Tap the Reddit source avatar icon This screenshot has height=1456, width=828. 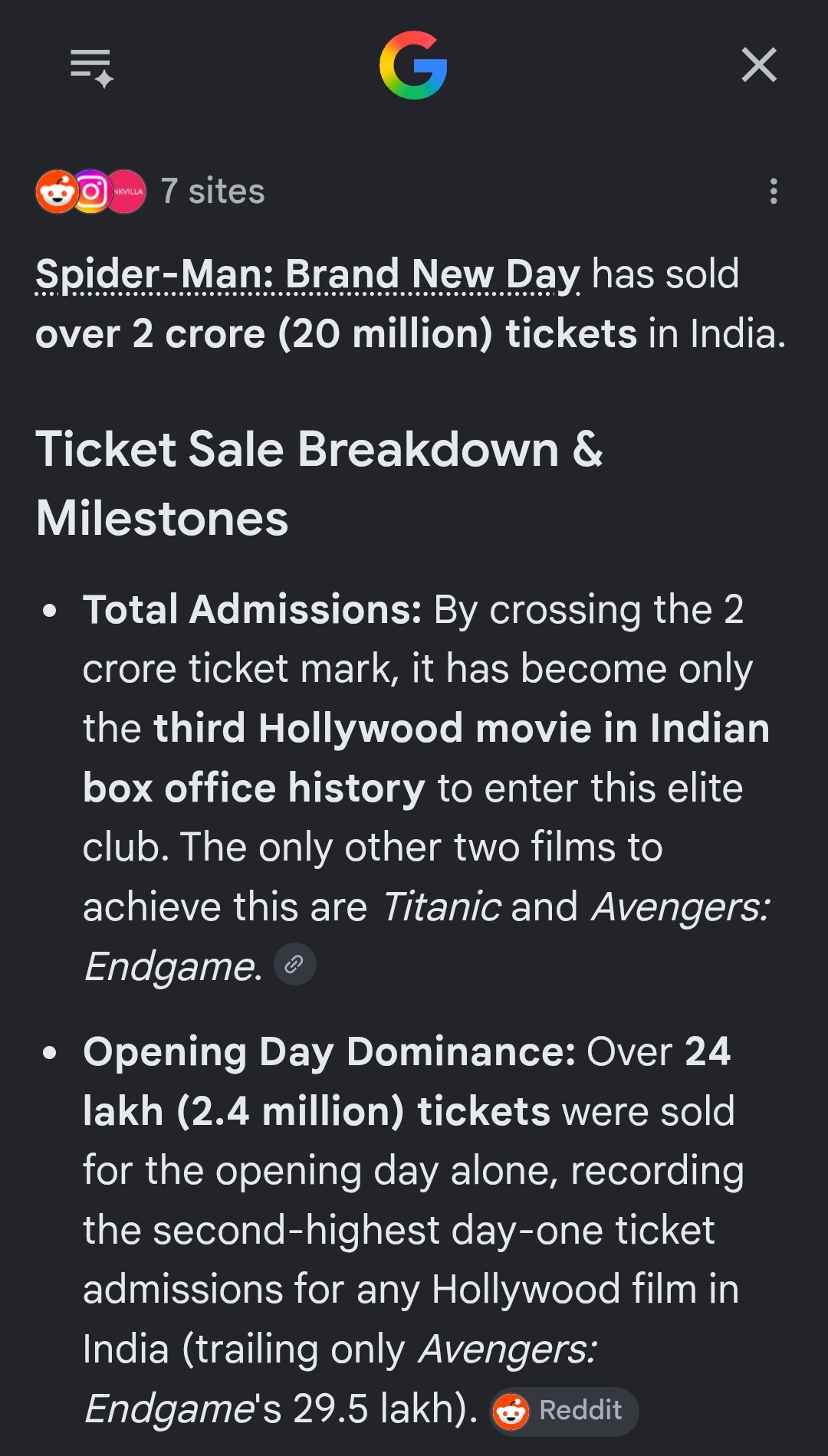pos(57,192)
